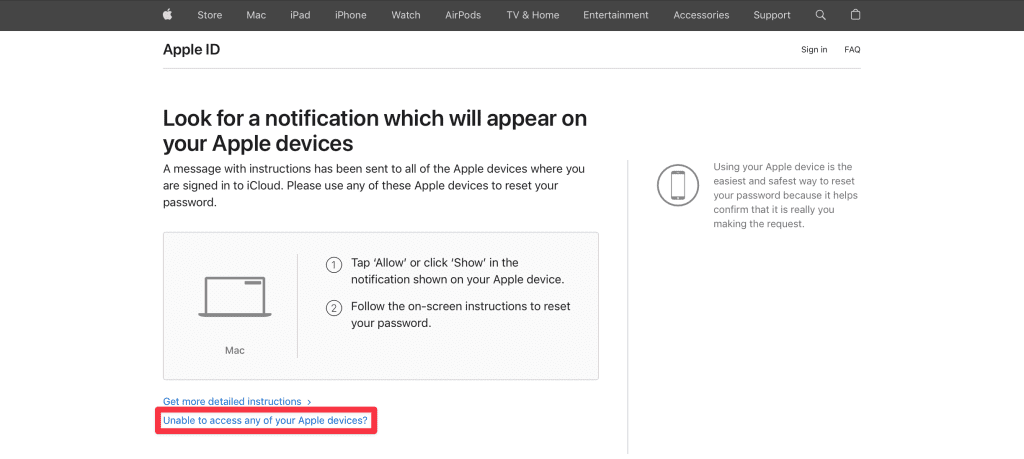Open the iPad menu item
Image resolution: width=1024 pixels, height=459 pixels.
pyautogui.click(x=300, y=15)
